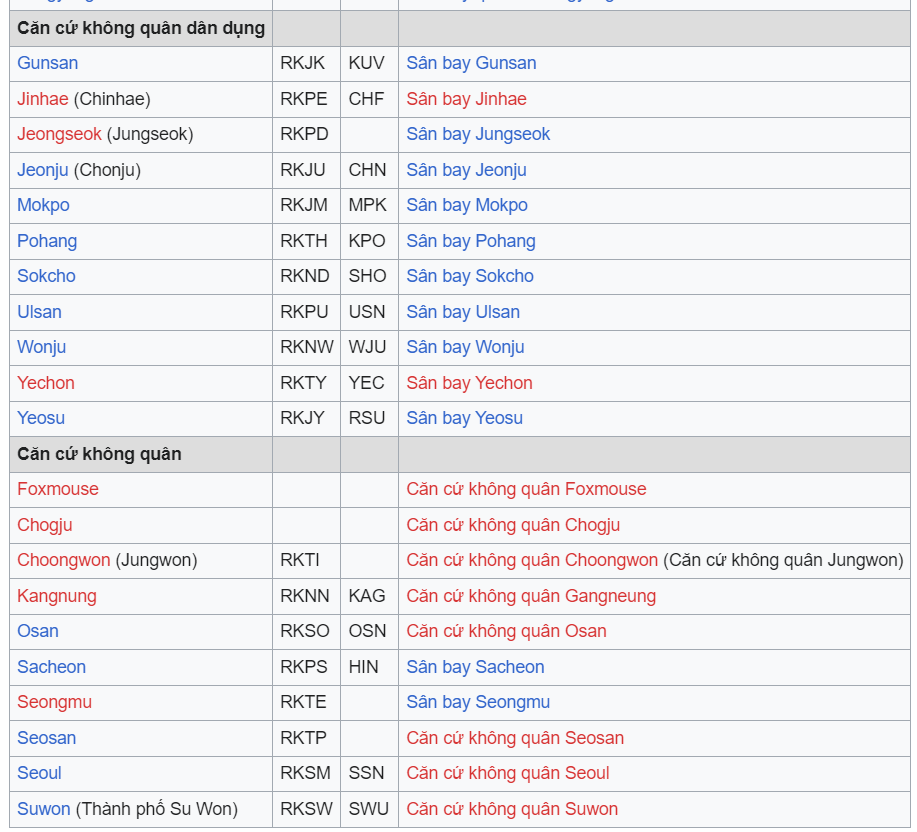Click the ICAO code RKPD cell
917x832 pixels.
306,134
